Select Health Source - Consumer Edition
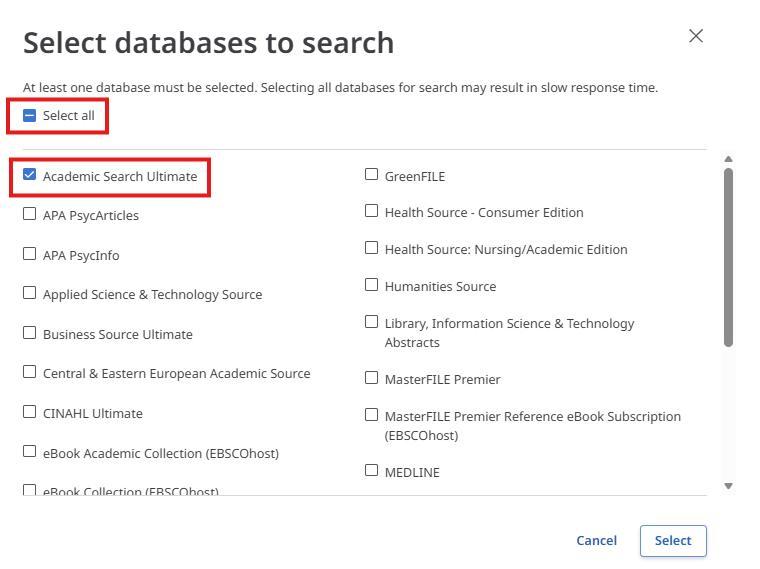This screenshot has height=569, width=760. [x=372, y=212]
